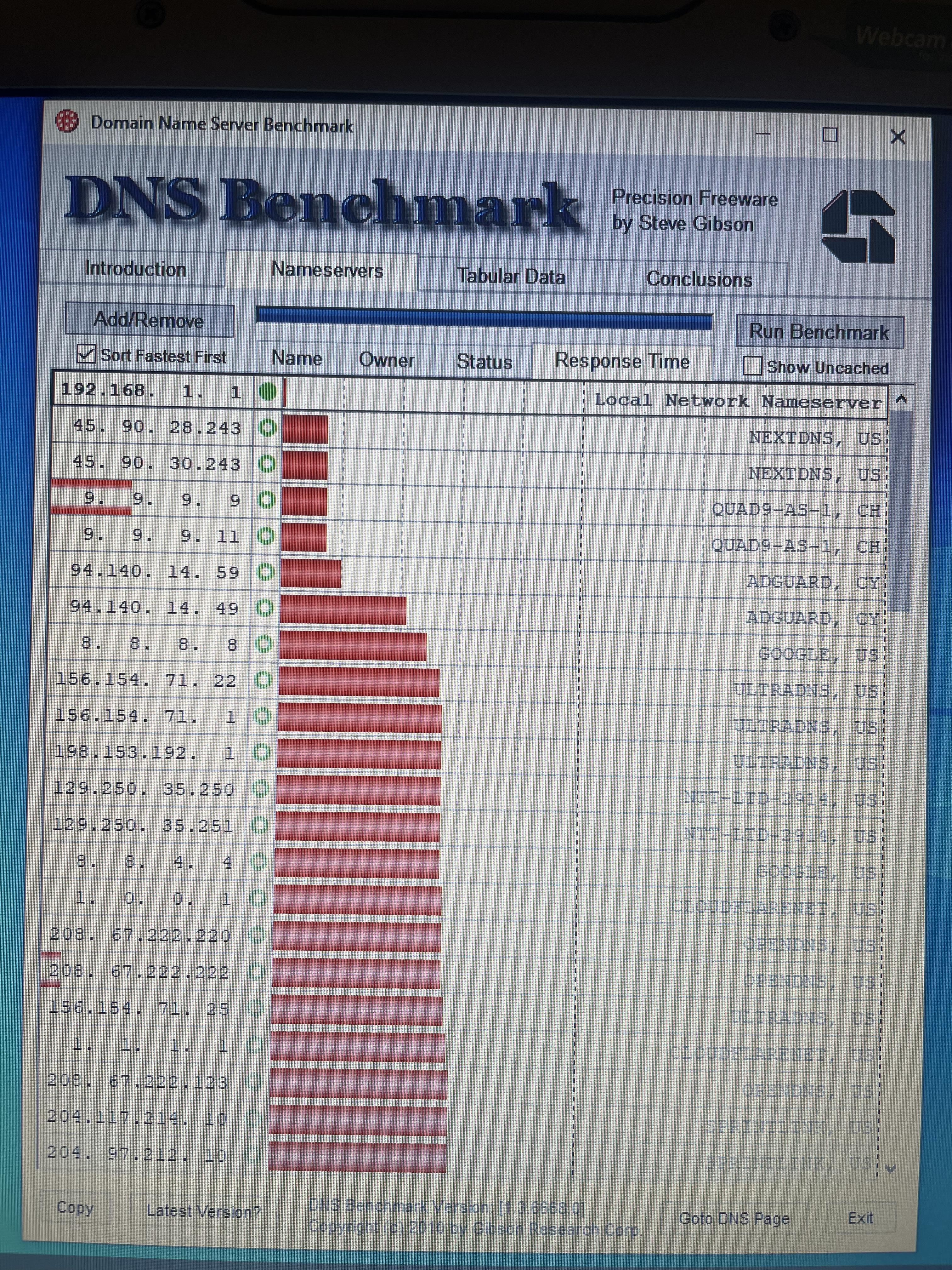This screenshot has width=952, height=1270.
Task: Click status circle for 156.154.71.1
Action: click(x=262, y=716)
